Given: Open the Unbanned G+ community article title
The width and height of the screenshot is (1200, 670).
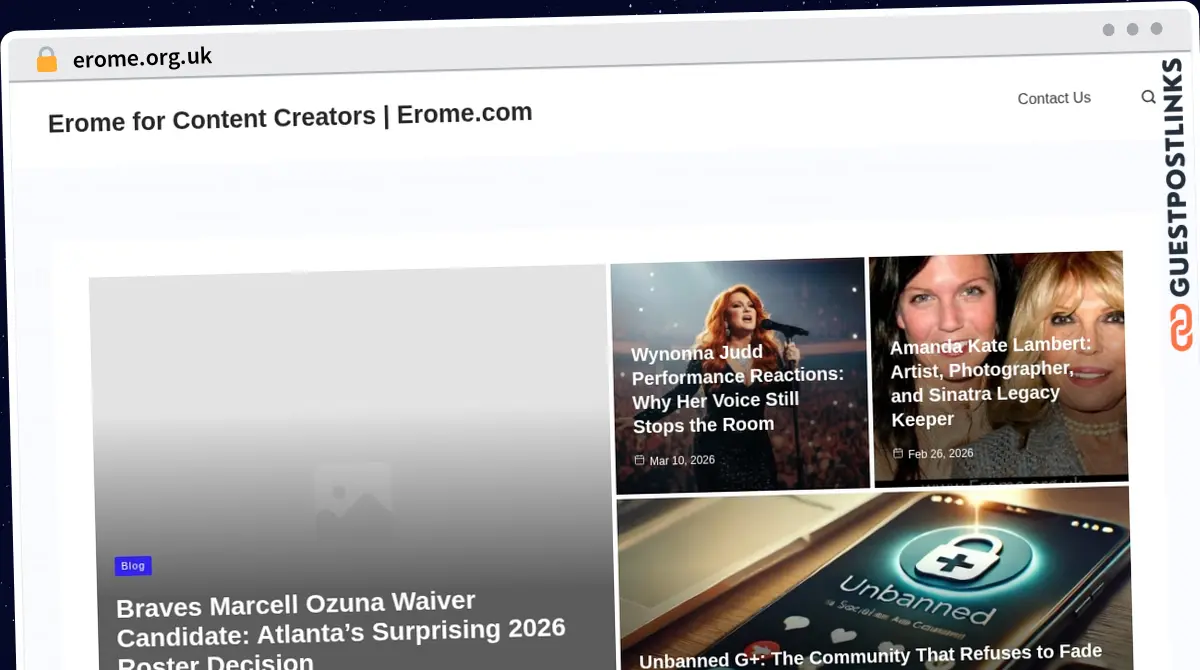Looking at the screenshot, I should coord(870,656).
